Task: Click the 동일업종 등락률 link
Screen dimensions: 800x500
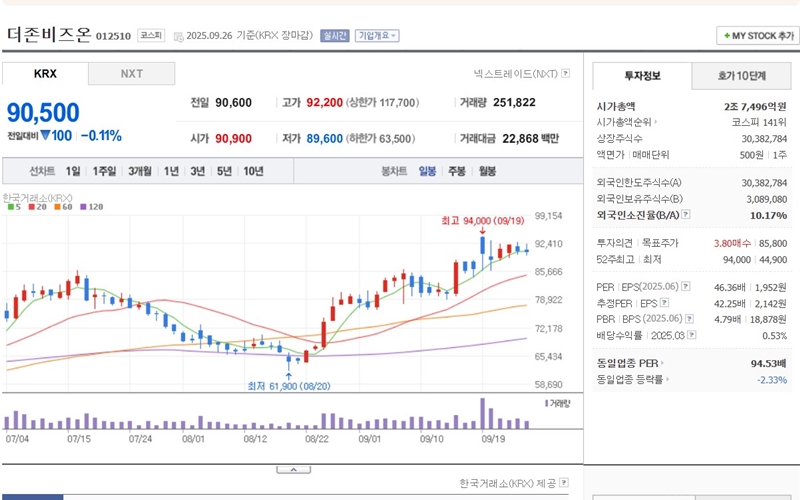Action: [x=630, y=379]
